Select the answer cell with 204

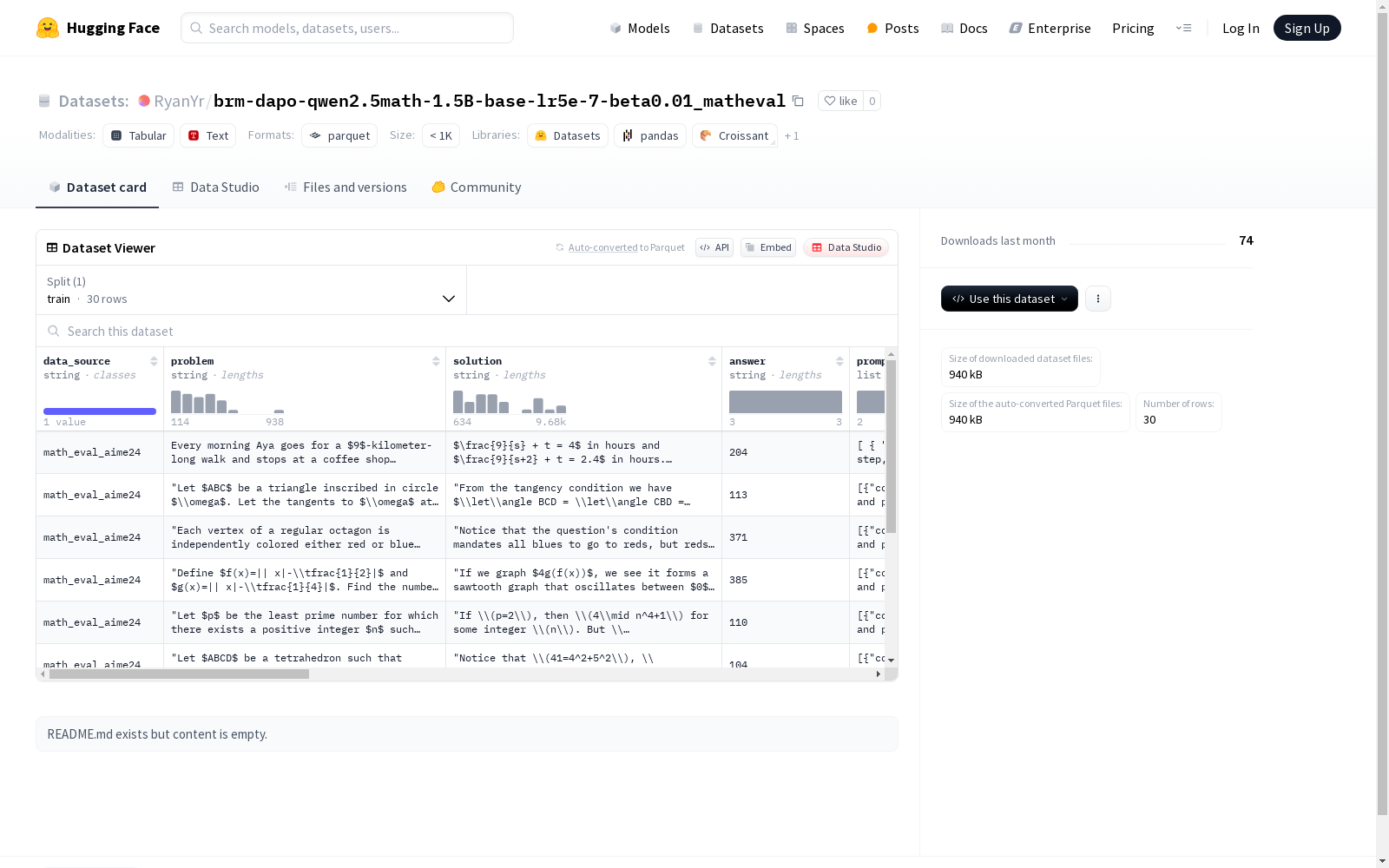point(786,452)
